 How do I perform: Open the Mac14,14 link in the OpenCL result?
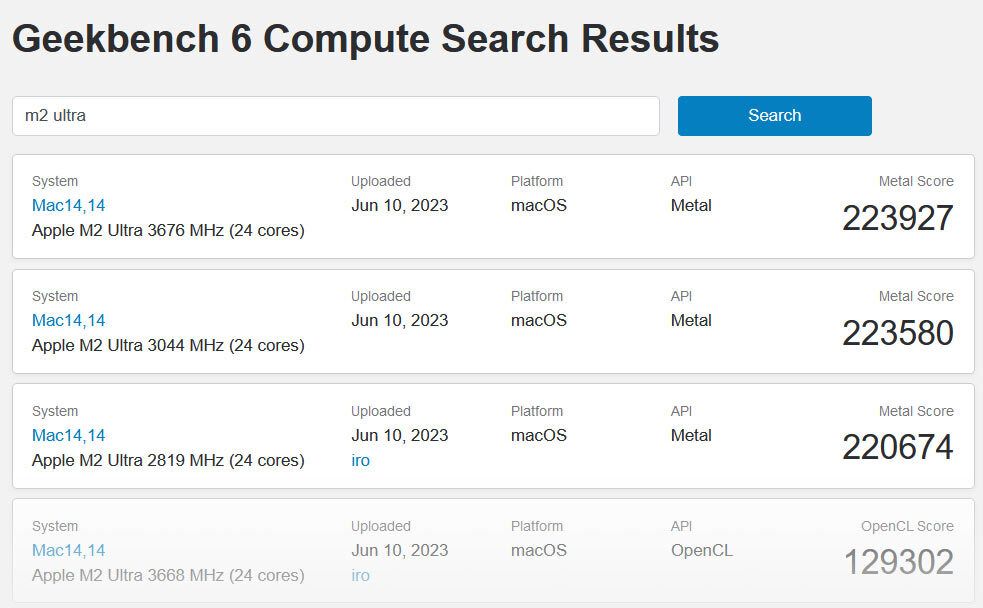click(68, 550)
